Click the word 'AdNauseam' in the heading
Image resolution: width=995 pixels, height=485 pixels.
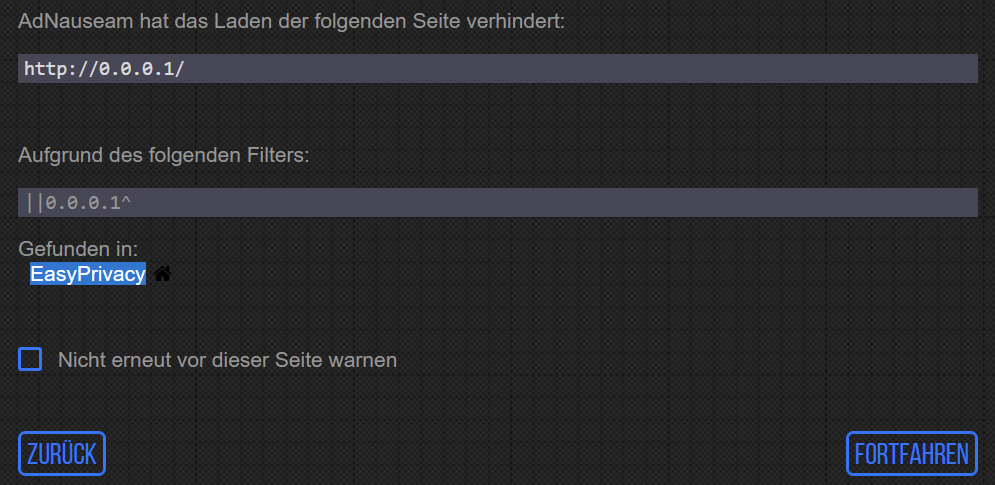[x=64, y=21]
